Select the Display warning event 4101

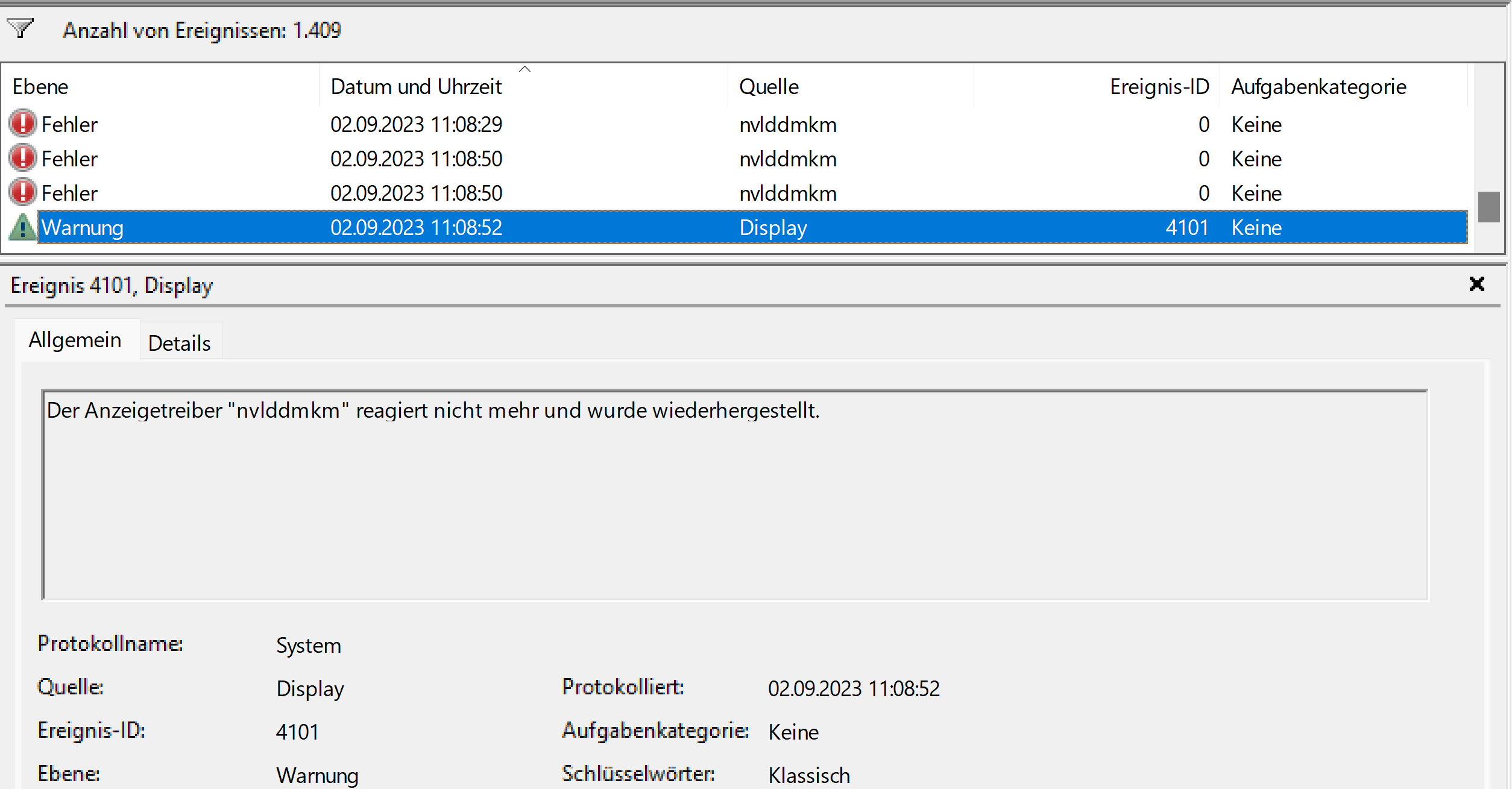(773, 228)
